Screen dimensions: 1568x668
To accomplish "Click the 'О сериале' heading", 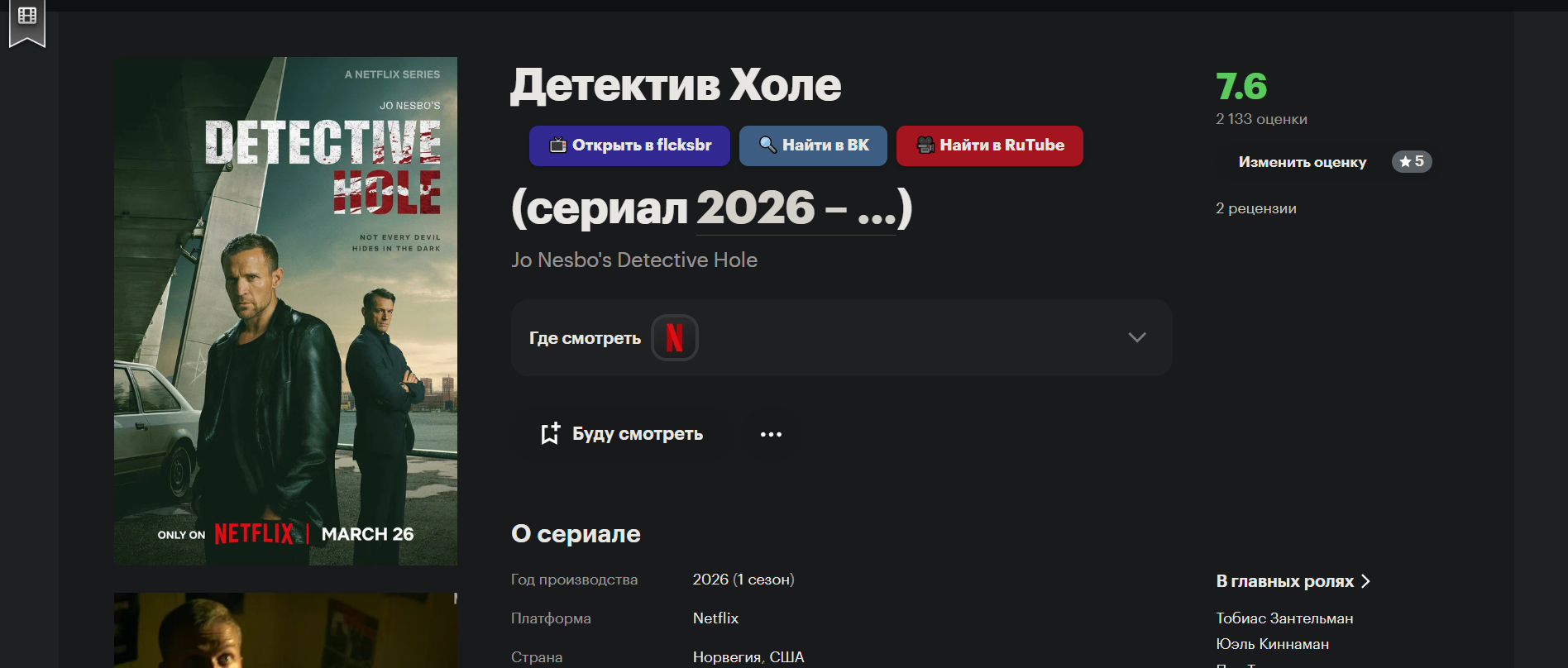I will click(576, 534).
